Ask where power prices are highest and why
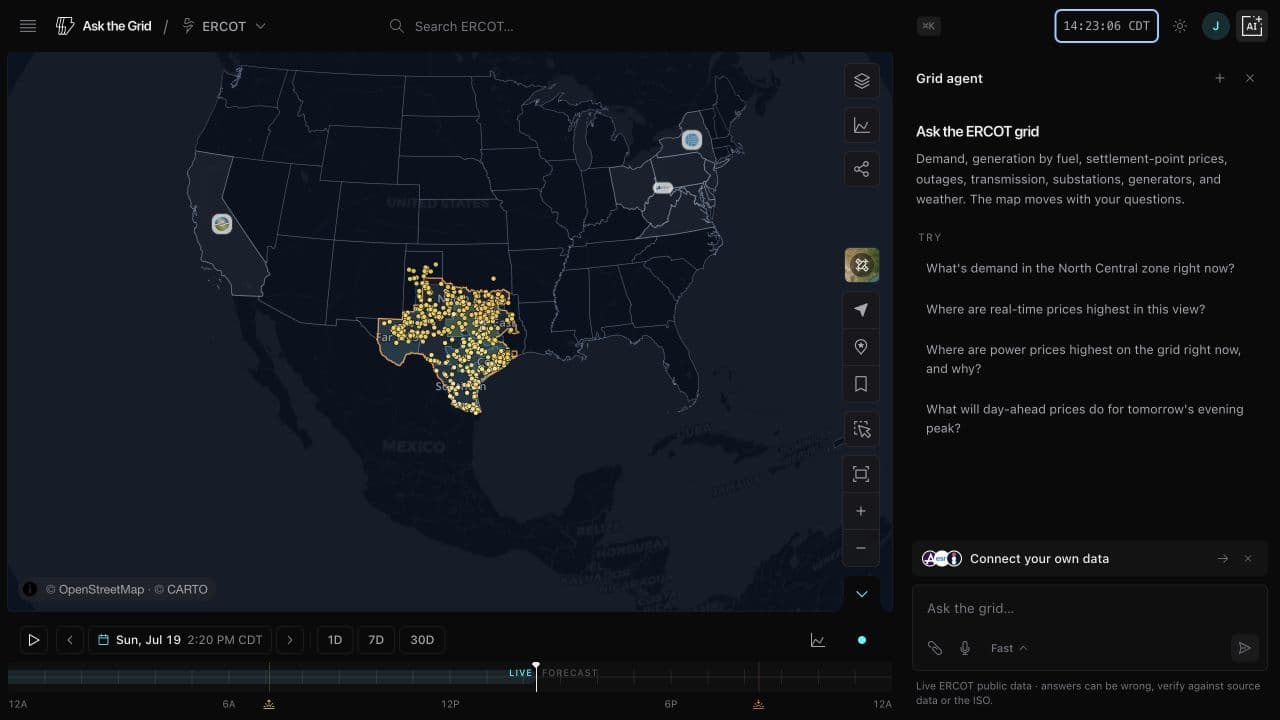This screenshot has height=720, width=1280. (x=1083, y=359)
